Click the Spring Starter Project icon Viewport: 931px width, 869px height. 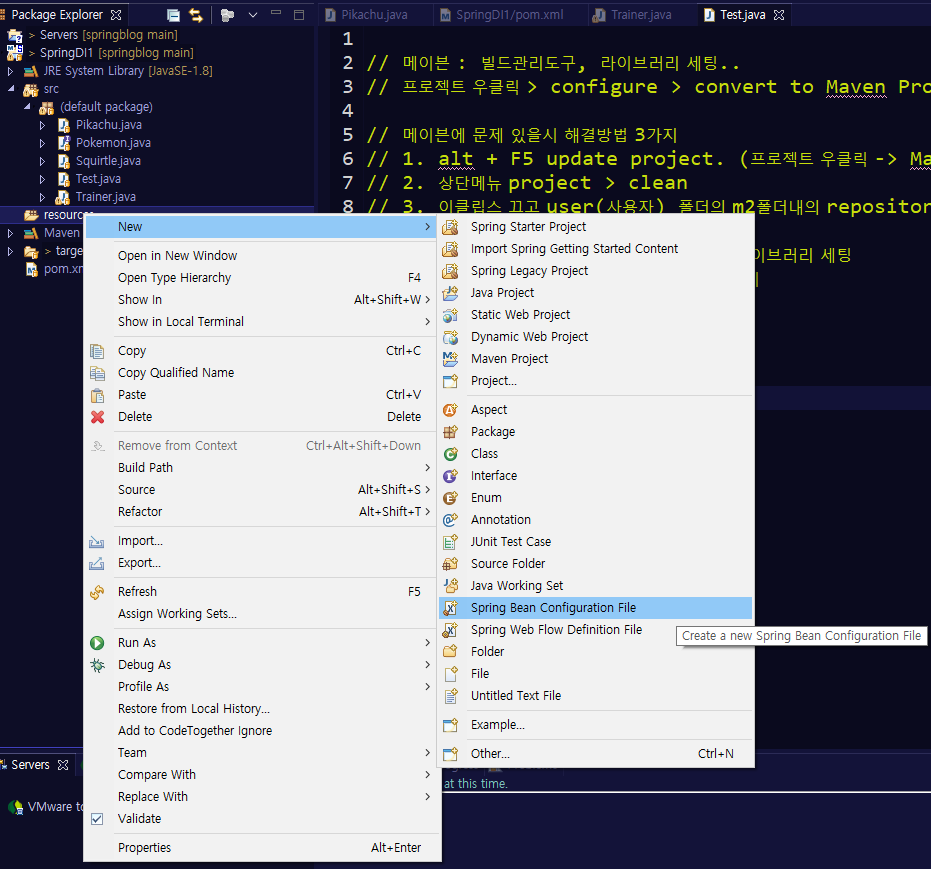click(x=451, y=227)
